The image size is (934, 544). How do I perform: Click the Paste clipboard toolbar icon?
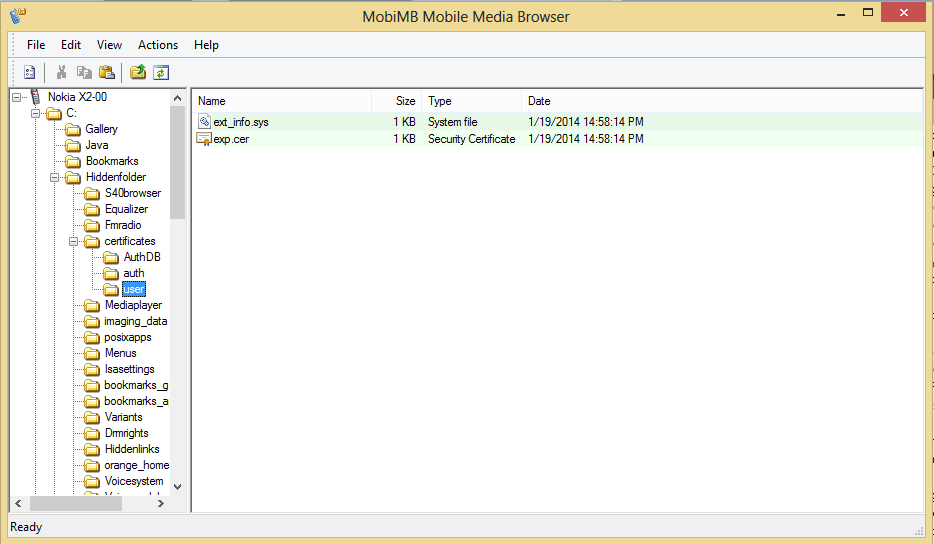point(107,72)
